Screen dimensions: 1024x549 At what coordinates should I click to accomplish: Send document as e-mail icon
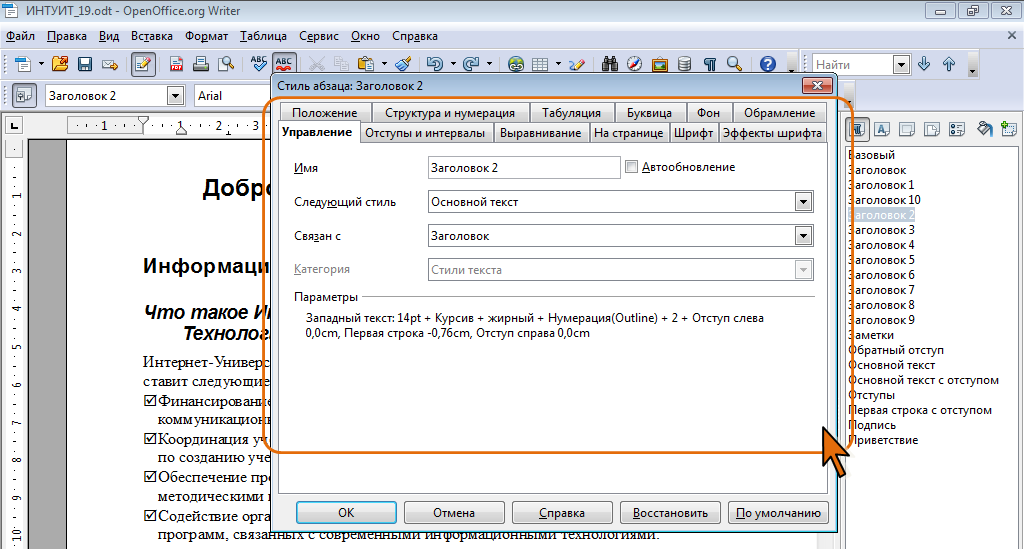point(110,64)
